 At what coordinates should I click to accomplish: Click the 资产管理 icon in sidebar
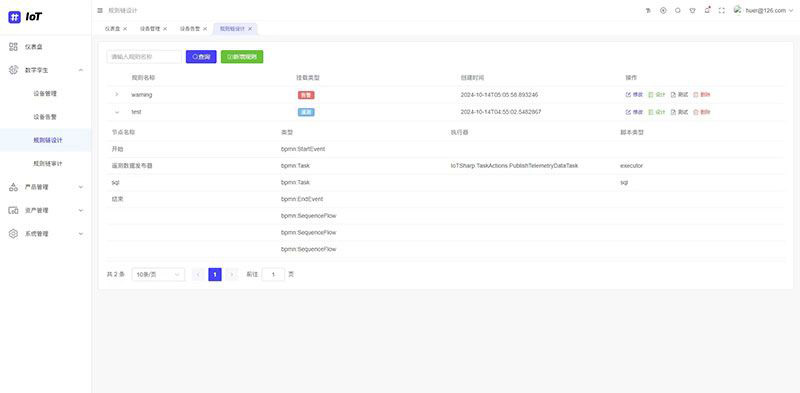pyautogui.click(x=14, y=210)
